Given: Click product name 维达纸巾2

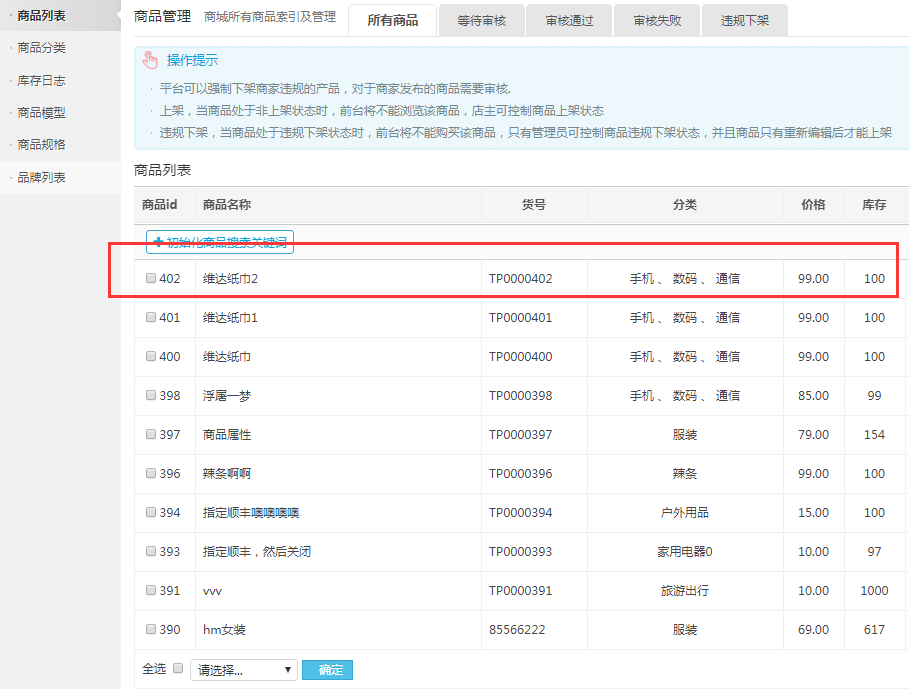Looking at the screenshot, I should [231, 279].
